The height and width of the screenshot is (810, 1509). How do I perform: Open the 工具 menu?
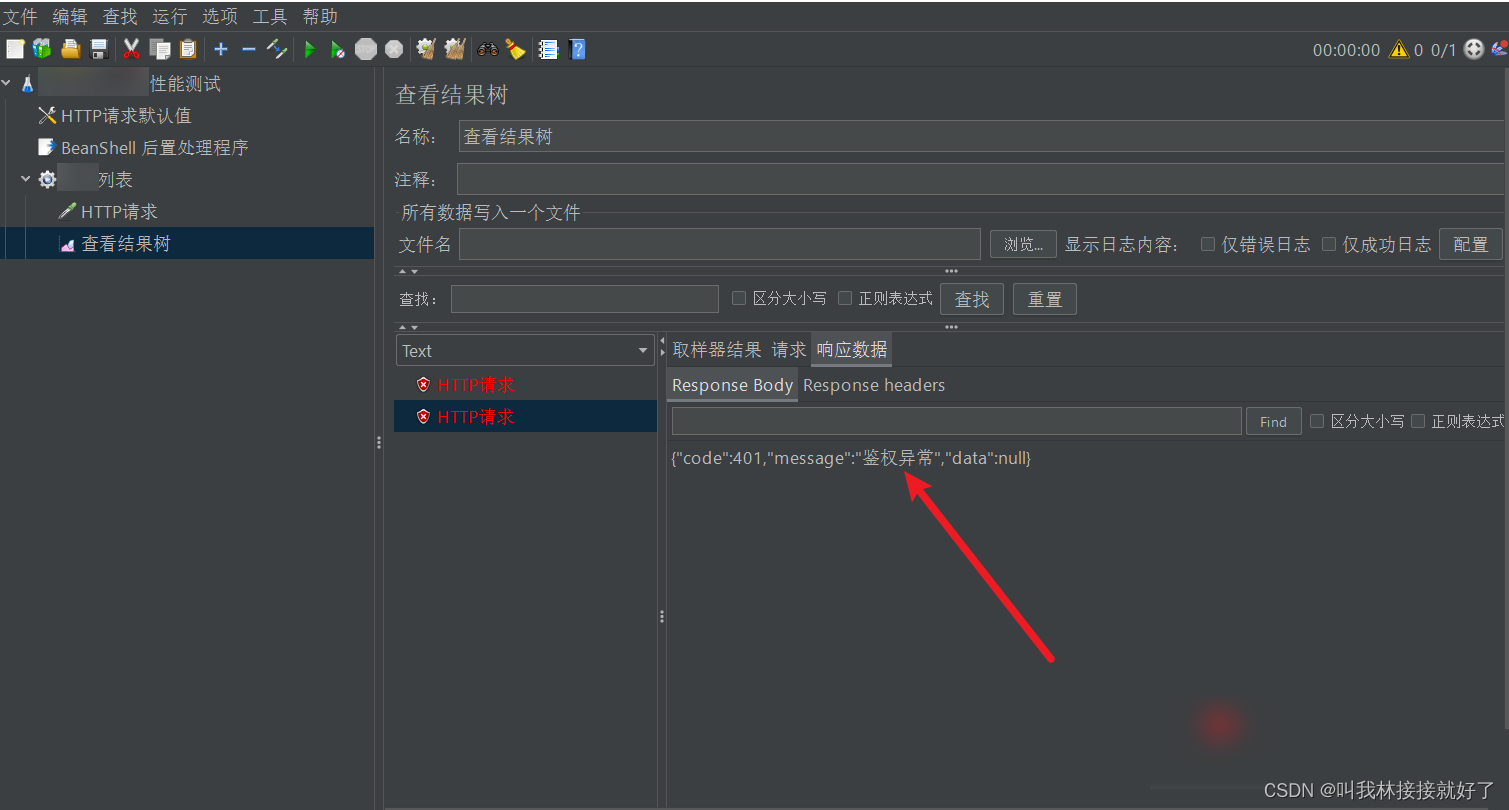pyautogui.click(x=270, y=16)
